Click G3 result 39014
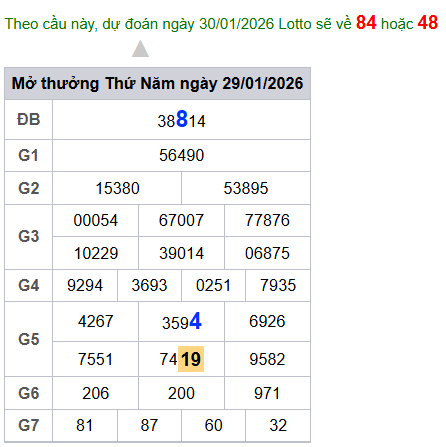The image size is (446, 447). click(x=181, y=253)
